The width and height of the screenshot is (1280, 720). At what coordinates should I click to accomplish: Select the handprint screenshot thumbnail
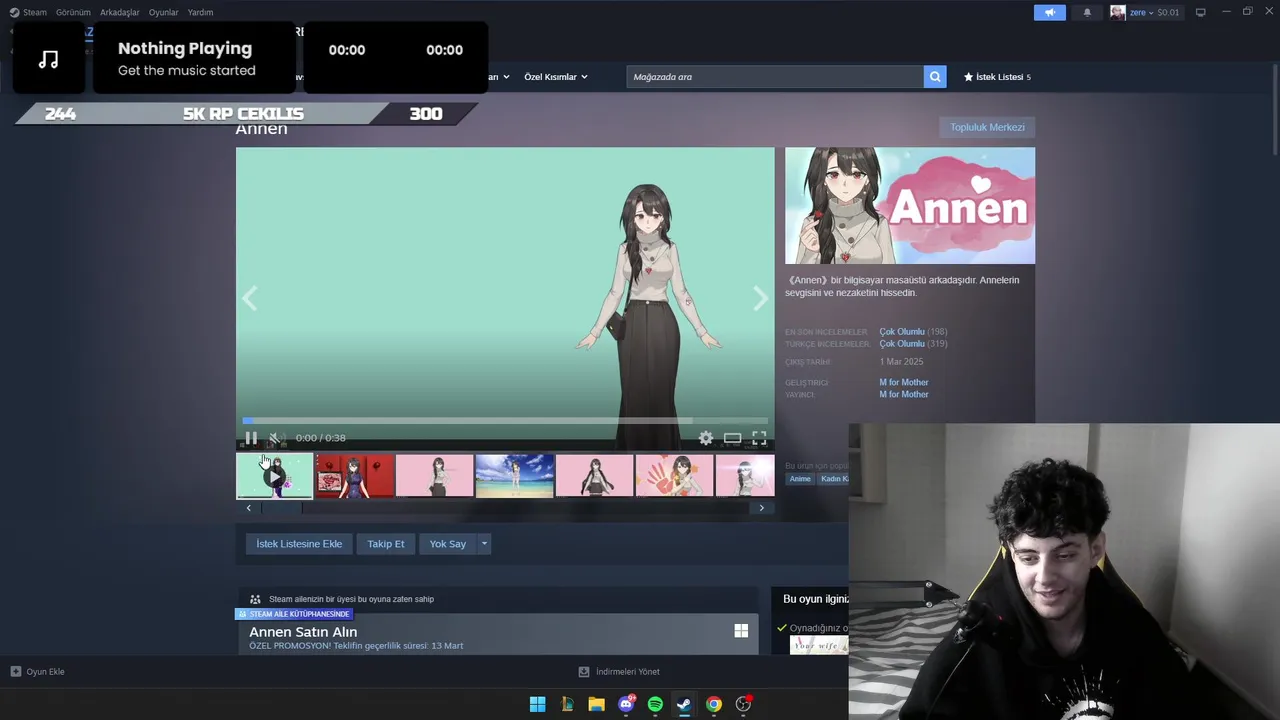675,476
